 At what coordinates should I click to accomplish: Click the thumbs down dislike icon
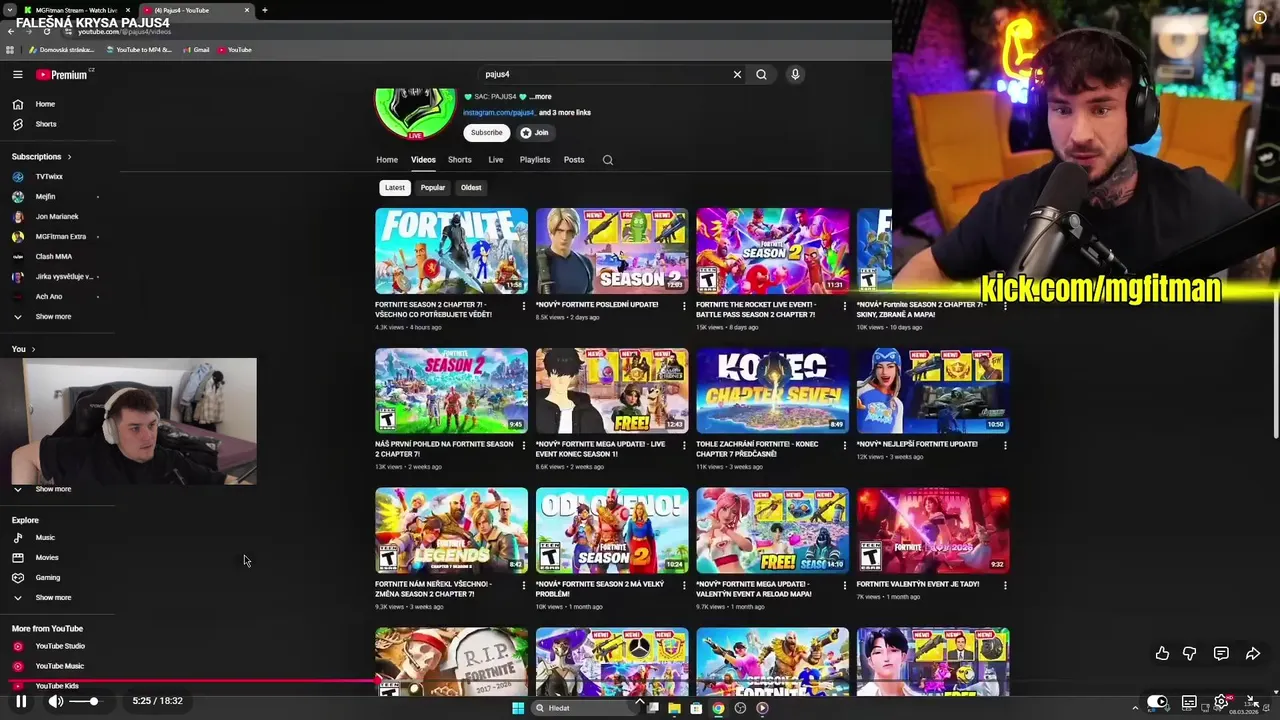pyautogui.click(x=1190, y=653)
